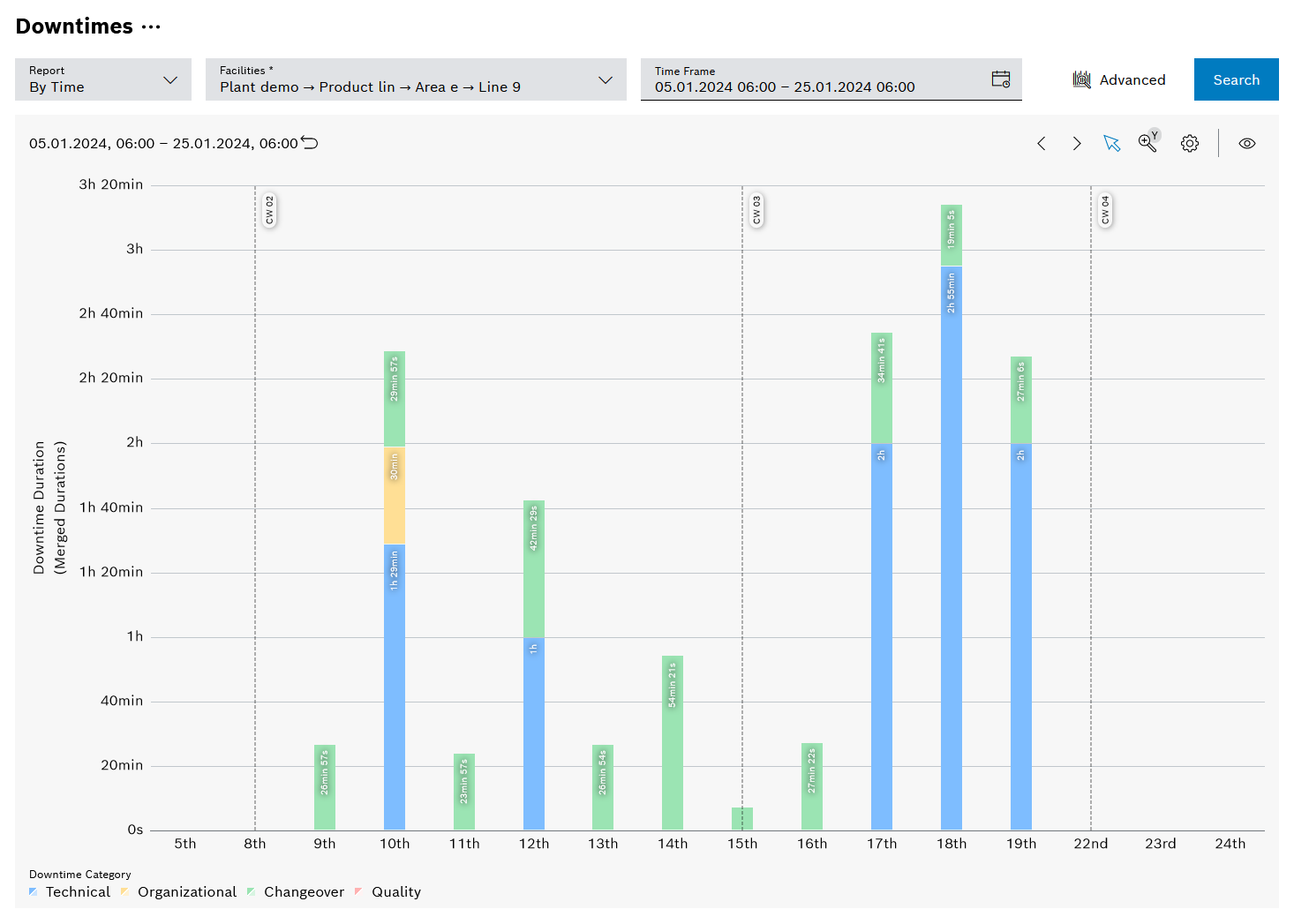Click the undo time range arrow
Viewport: 1294px width, 924px height.
click(x=309, y=142)
